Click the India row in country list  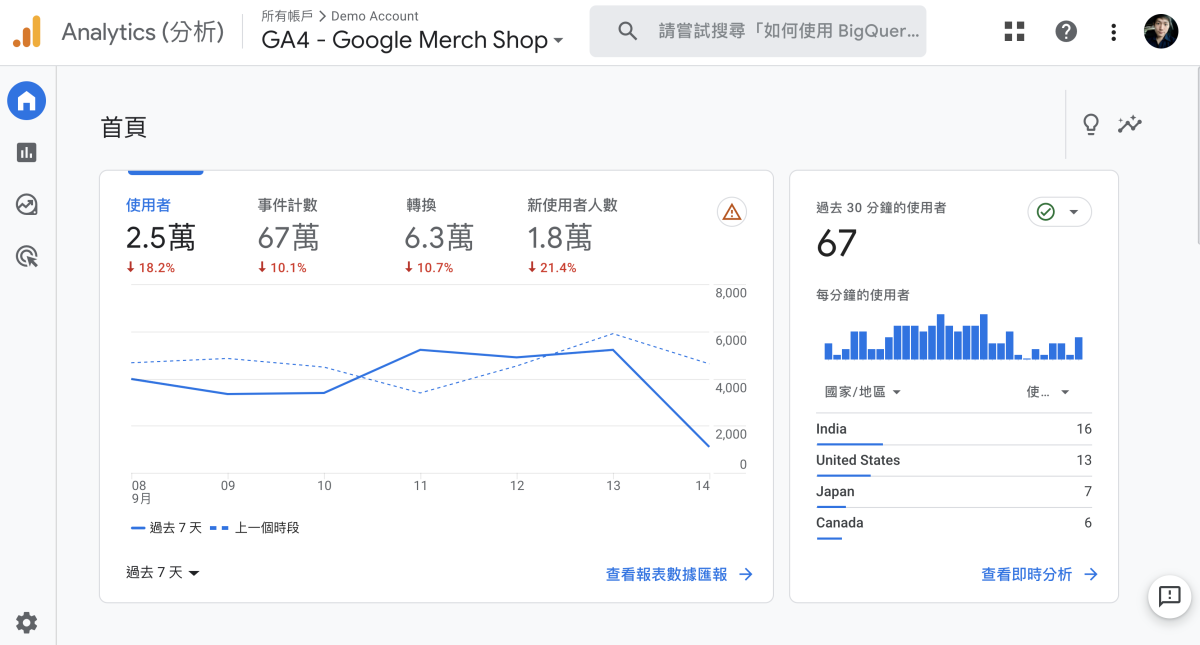pyautogui.click(x=954, y=430)
